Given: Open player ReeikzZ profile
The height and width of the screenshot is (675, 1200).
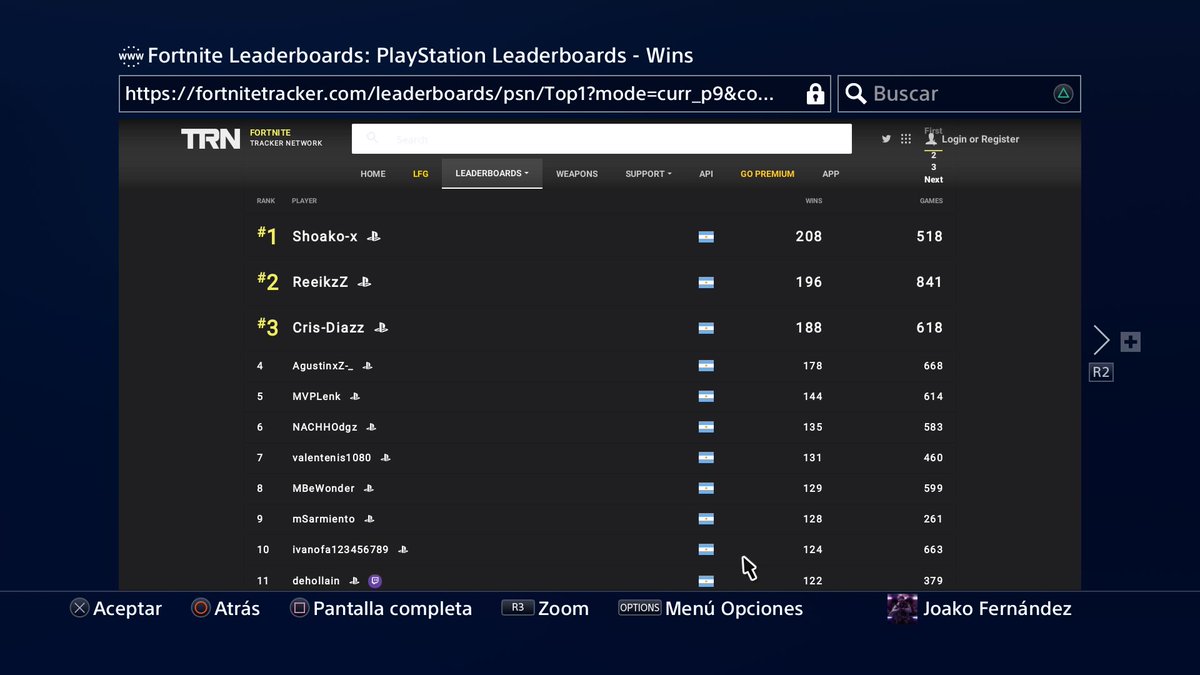Looking at the screenshot, I should [320, 282].
